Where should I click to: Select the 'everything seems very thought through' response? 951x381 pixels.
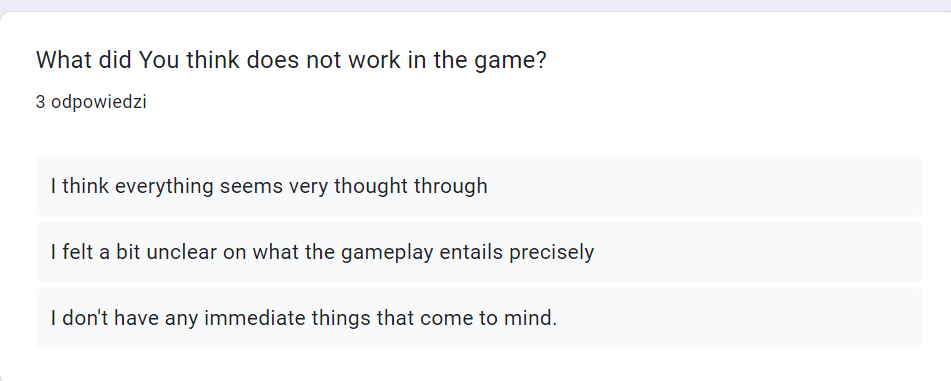(479, 186)
